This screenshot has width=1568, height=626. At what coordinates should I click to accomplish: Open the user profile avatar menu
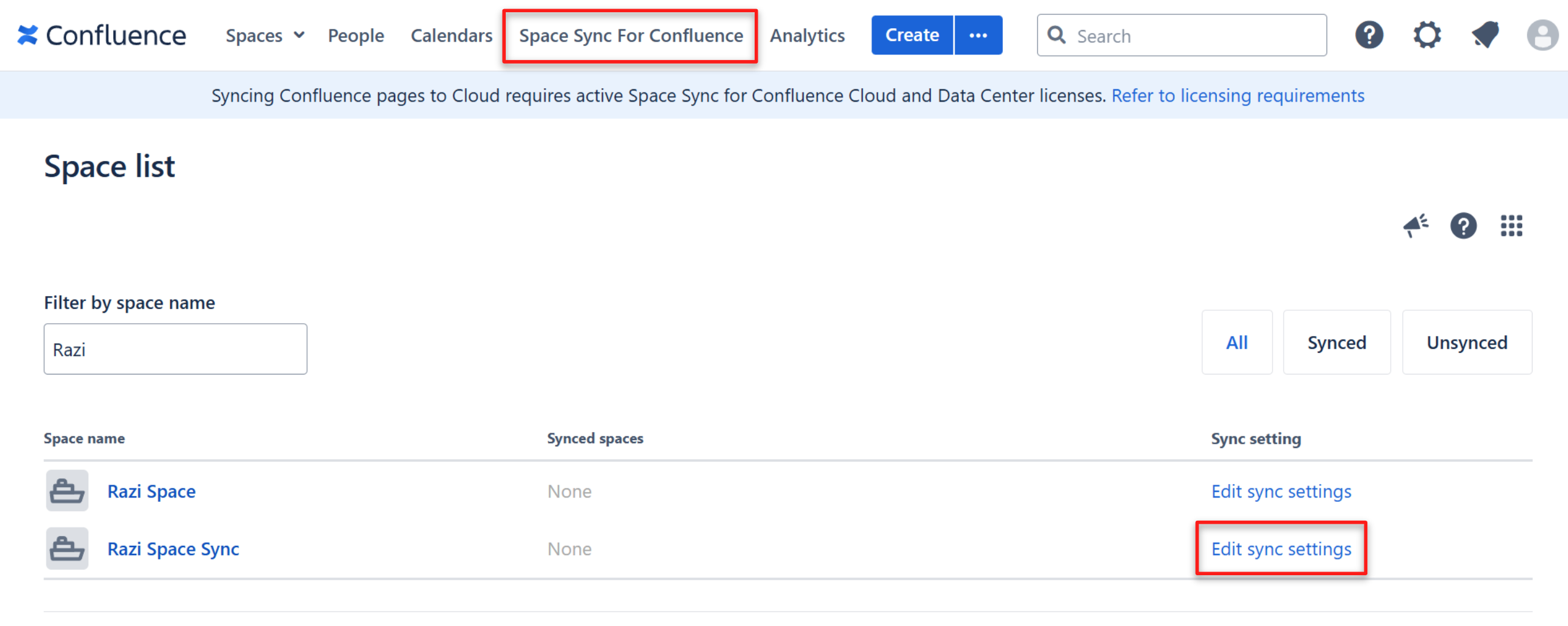[1541, 35]
